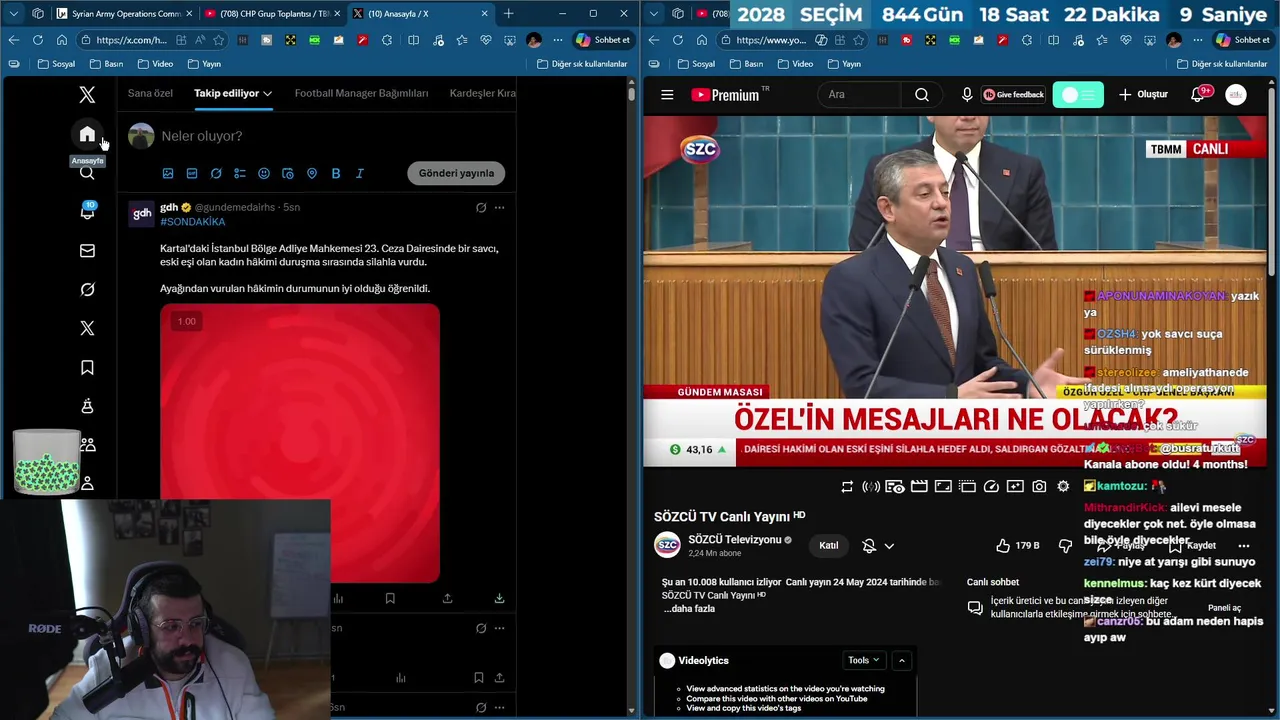Open Yayın bookmarks folder in right browser
1280x720 pixels.
point(843,63)
